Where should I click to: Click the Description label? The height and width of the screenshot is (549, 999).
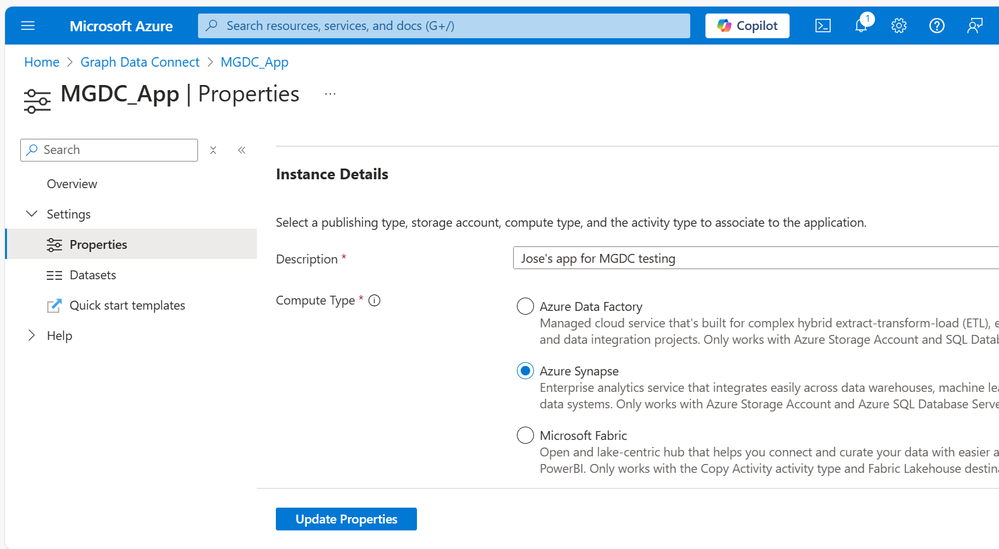coord(306,259)
